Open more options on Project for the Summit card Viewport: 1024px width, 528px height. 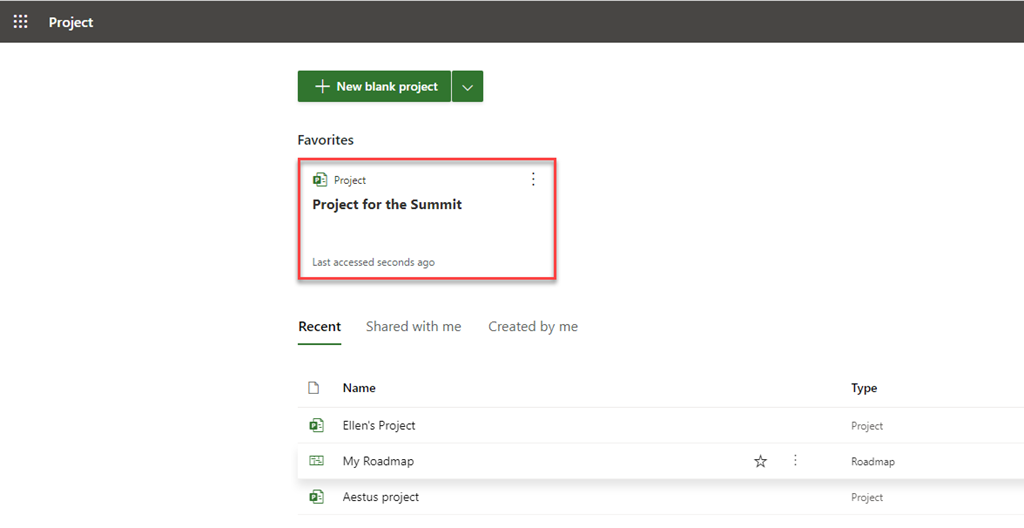coord(533,179)
